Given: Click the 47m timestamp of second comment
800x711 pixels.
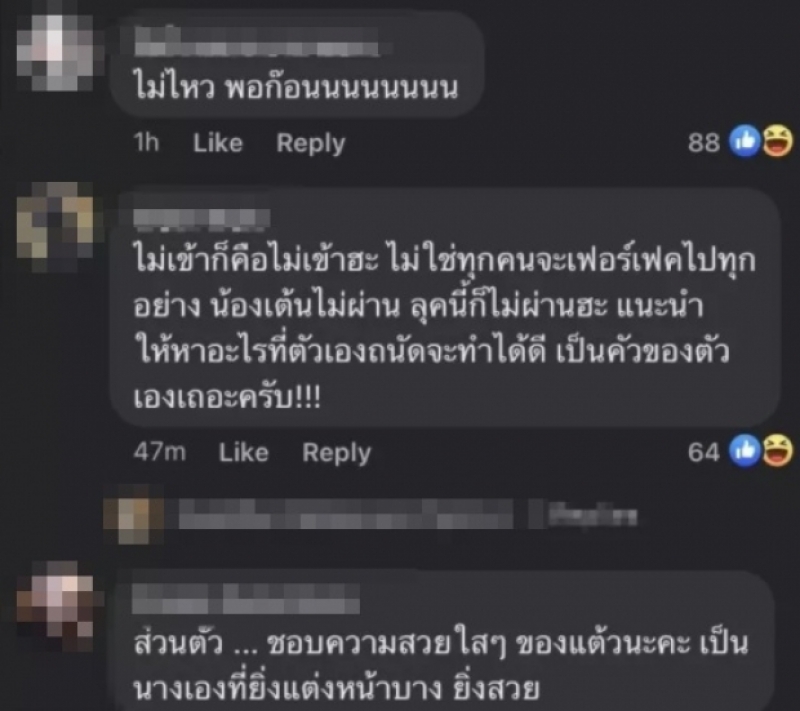Looking at the screenshot, I should (160, 452).
